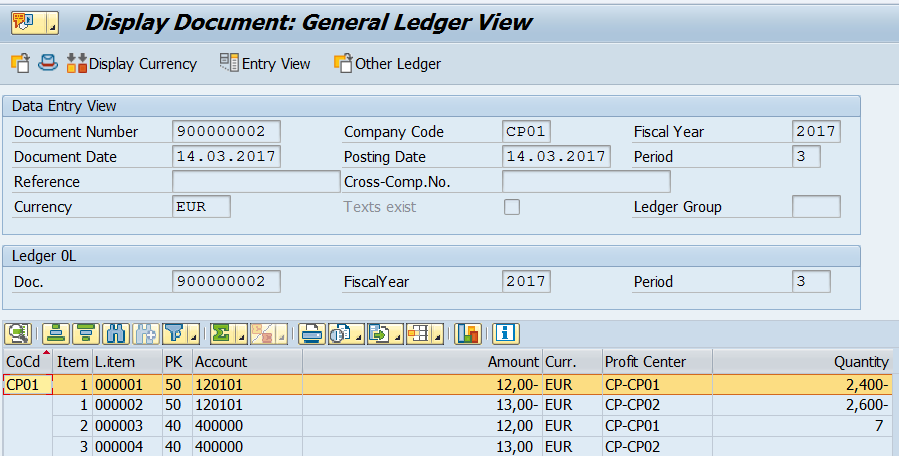Click the Period field in Data Entry View

tap(806, 156)
